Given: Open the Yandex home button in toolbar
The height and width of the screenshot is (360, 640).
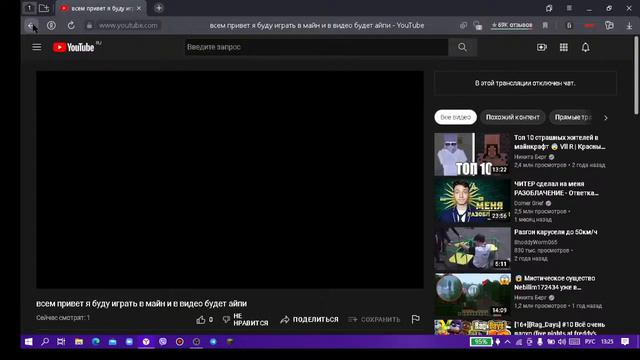Looking at the screenshot, I should [x=51, y=25].
